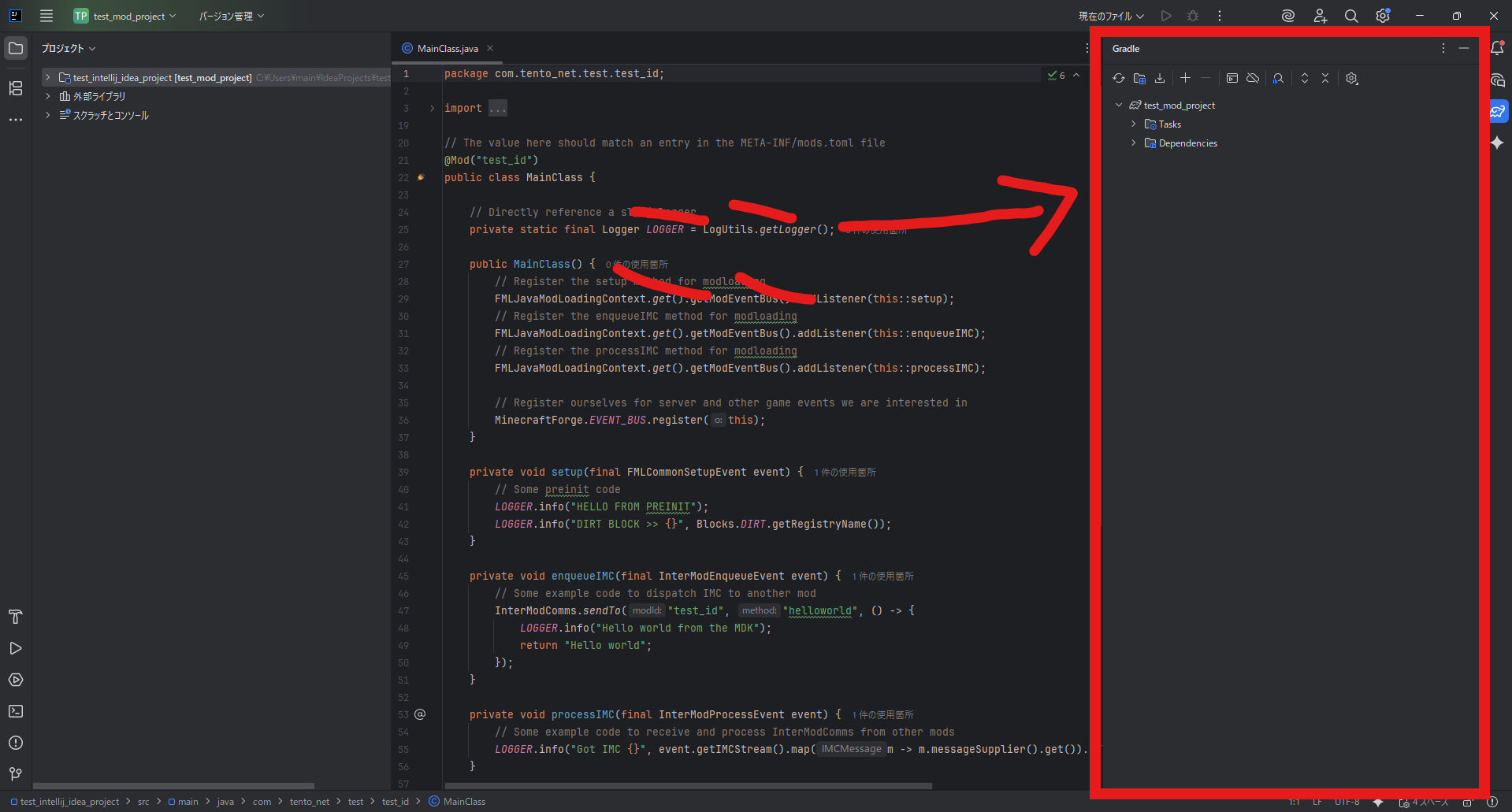Expand the Tasks node in Gradle tree
1512x812 pixels.
point(1134,124)
